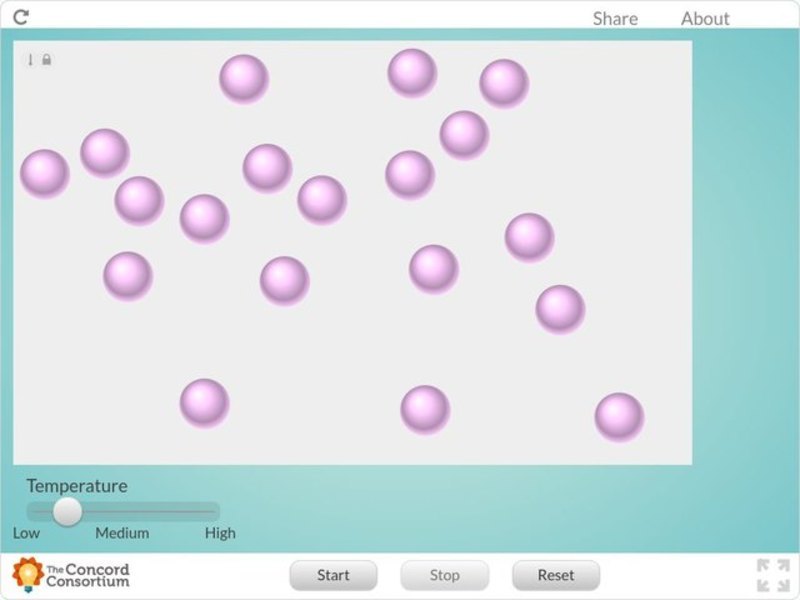The height and width of the screenshot is (600, 800).
Task: Select the High temperature label
Action: tap(219, 533)
